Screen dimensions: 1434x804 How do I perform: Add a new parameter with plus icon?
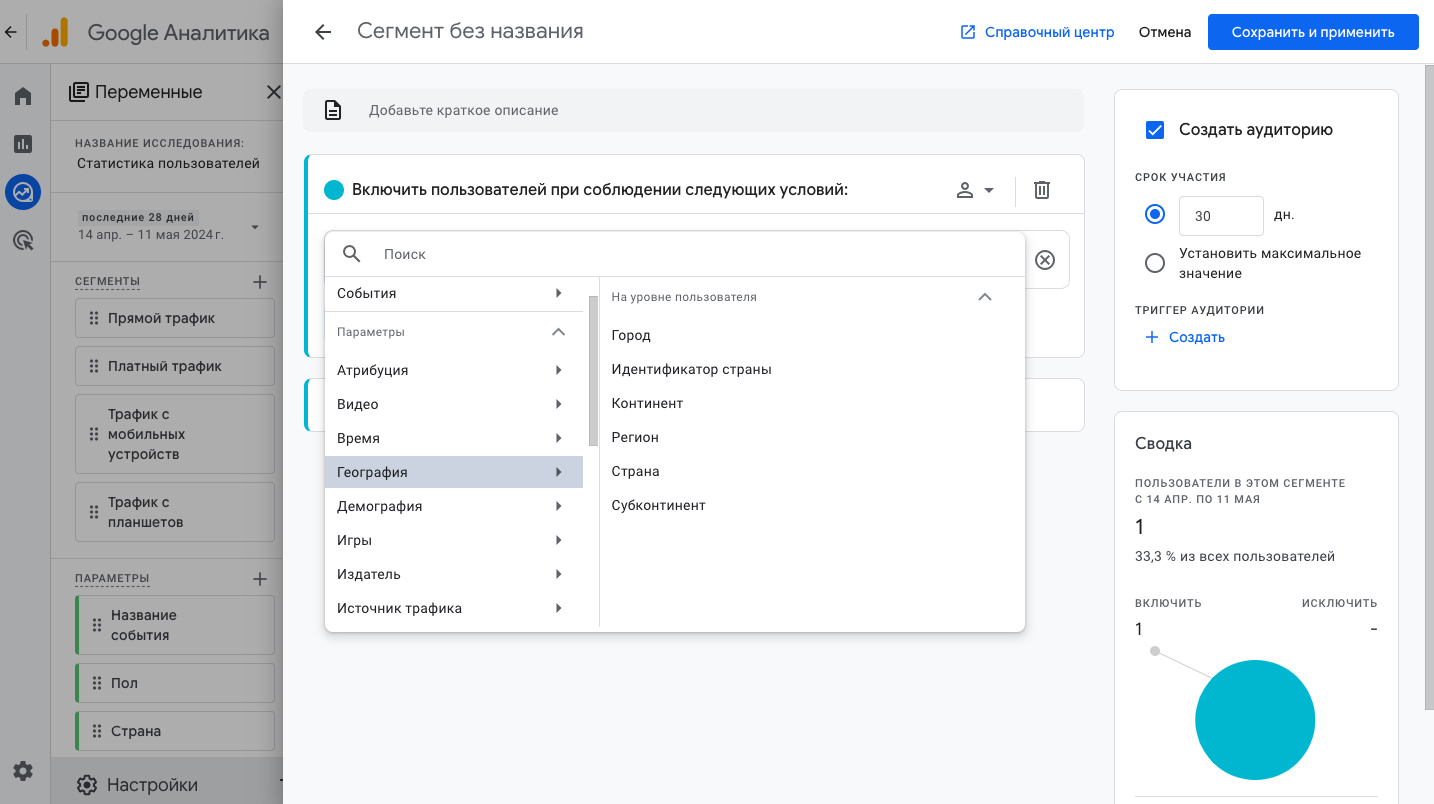click(x=260, y=578)
